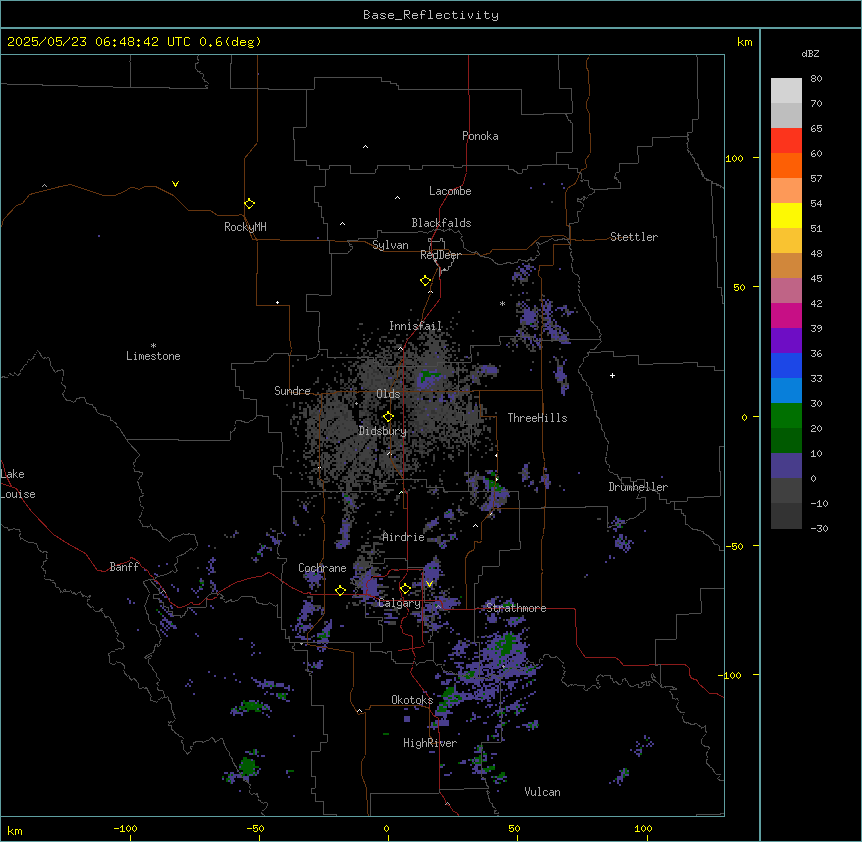Select the yellow V marker northwest of RockyMH
Viewport: 862px width, 842px height.
click(175, 184)
